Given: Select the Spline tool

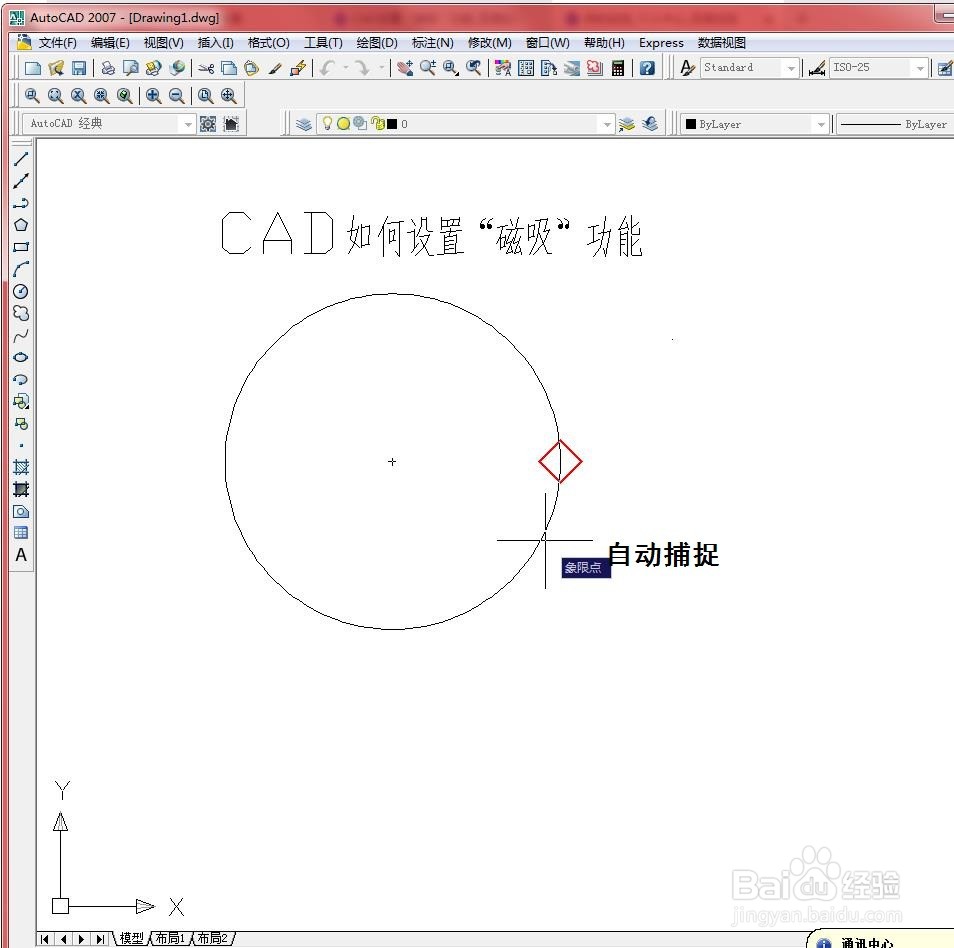Looking at the screenshot, I should click(21, 335).
